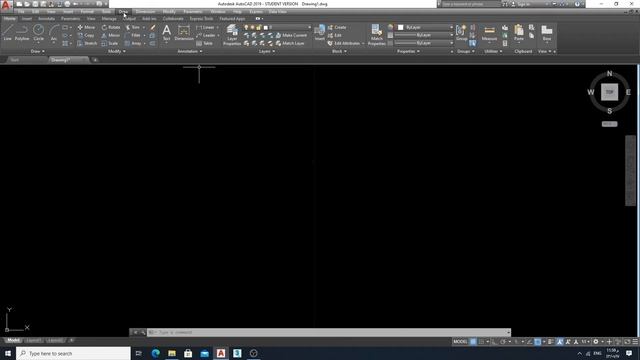
Task: Switch to the Start file tab
Action: (15, 60)
